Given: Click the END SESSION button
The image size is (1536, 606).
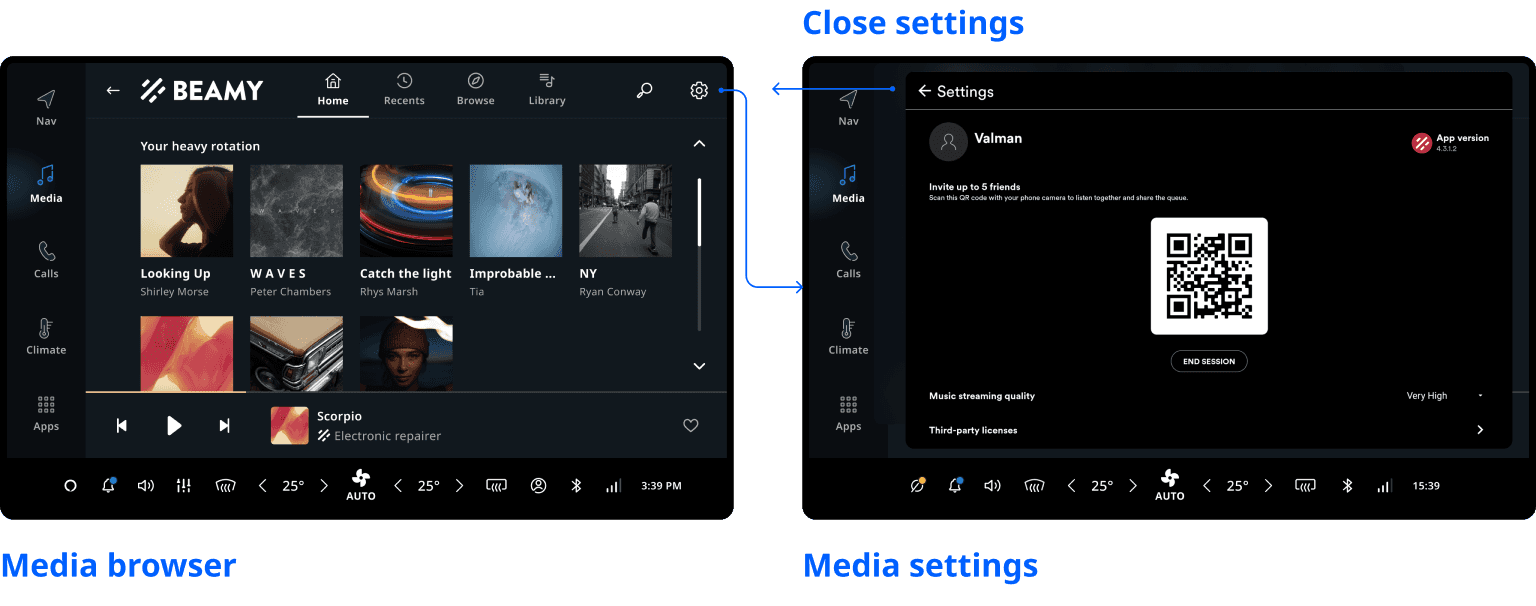Looking at the screenshot, I should (1209, 361).
